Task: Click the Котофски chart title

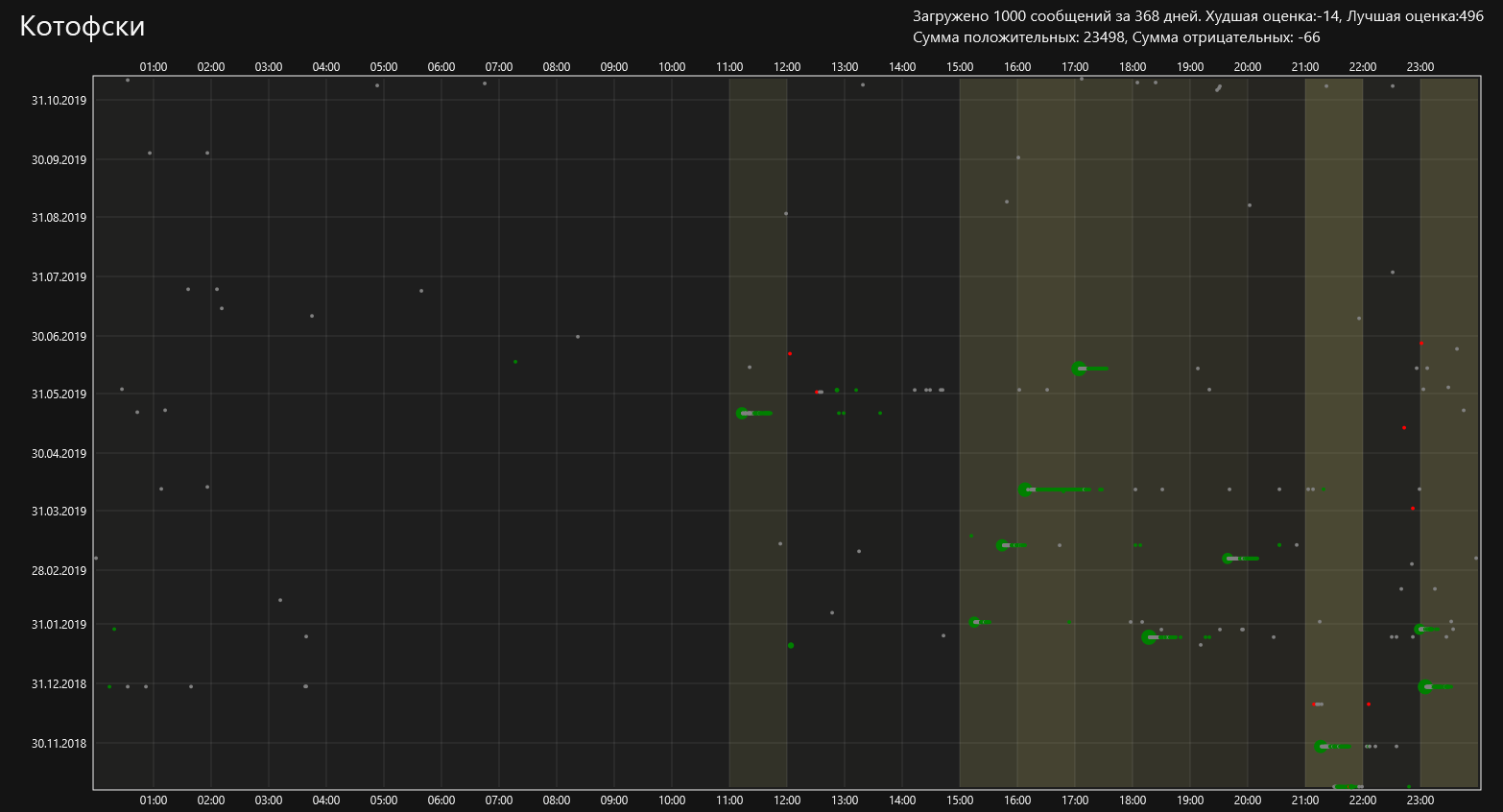Action: coord(83,27)
